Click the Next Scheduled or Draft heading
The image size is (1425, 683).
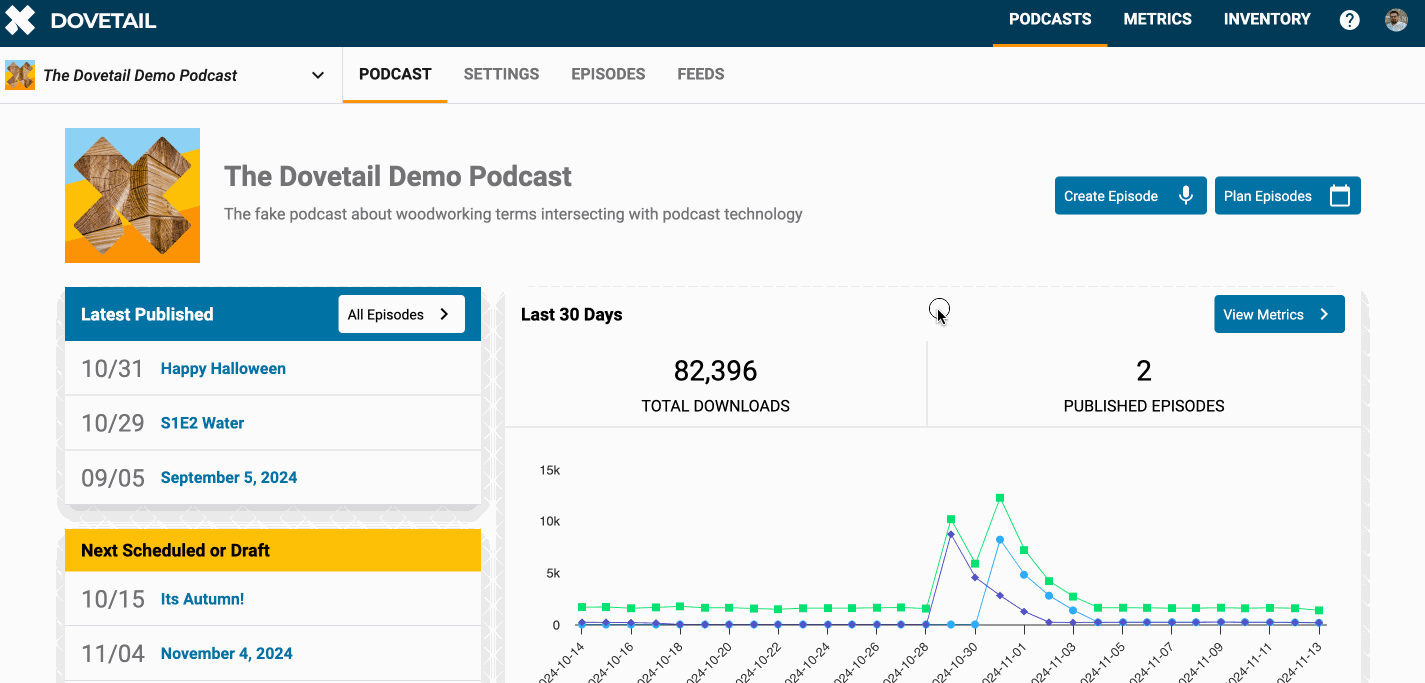(176, 550)
